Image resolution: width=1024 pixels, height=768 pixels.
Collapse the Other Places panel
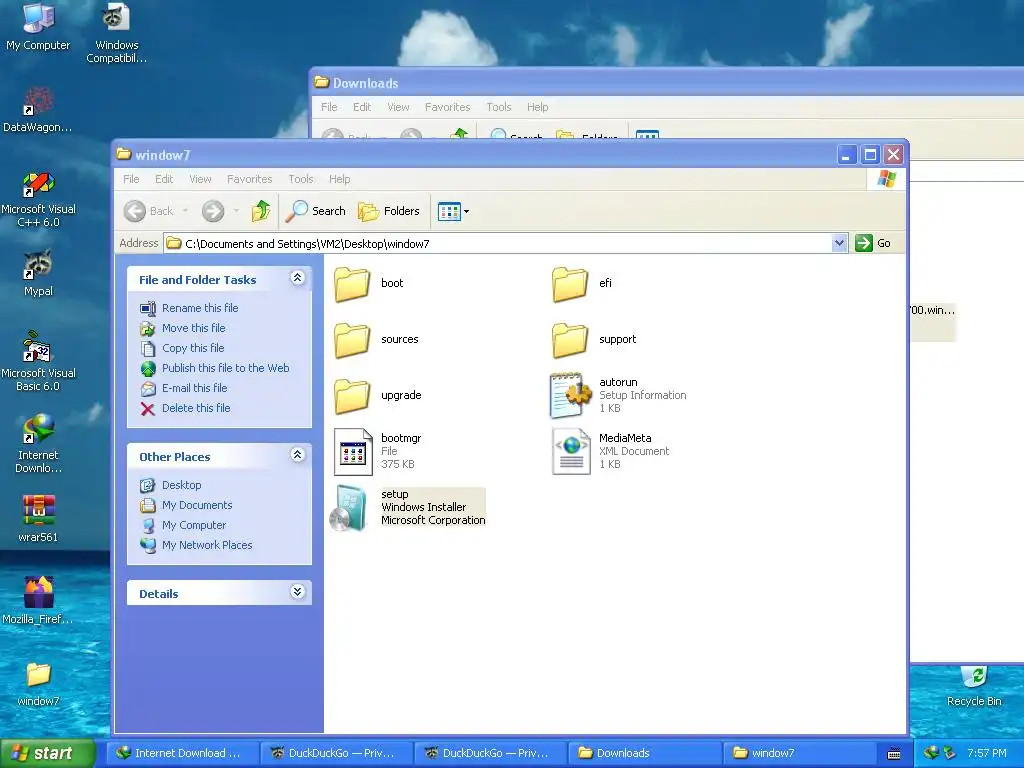297,455
